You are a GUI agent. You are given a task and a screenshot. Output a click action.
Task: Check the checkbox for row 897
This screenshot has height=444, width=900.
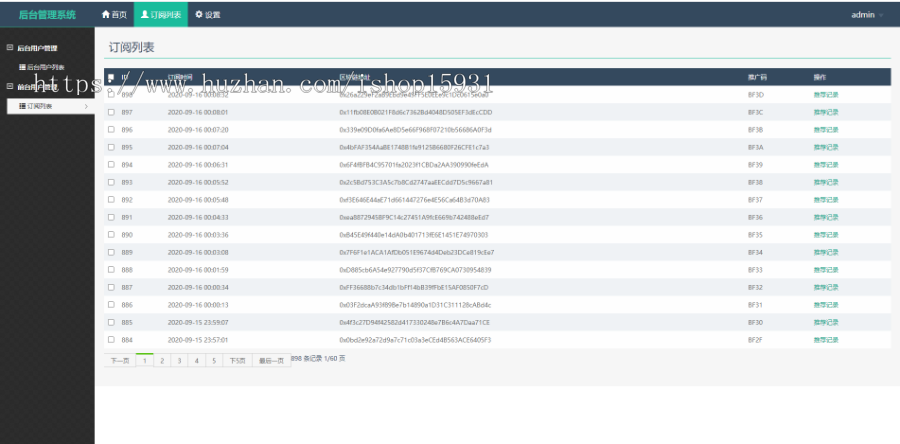click(111, 112)
